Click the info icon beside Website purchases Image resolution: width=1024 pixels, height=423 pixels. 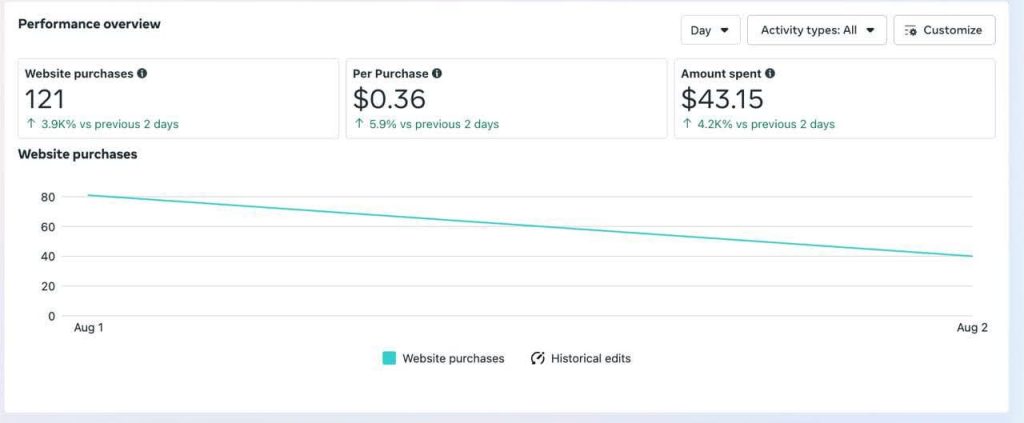pos(142,74)
